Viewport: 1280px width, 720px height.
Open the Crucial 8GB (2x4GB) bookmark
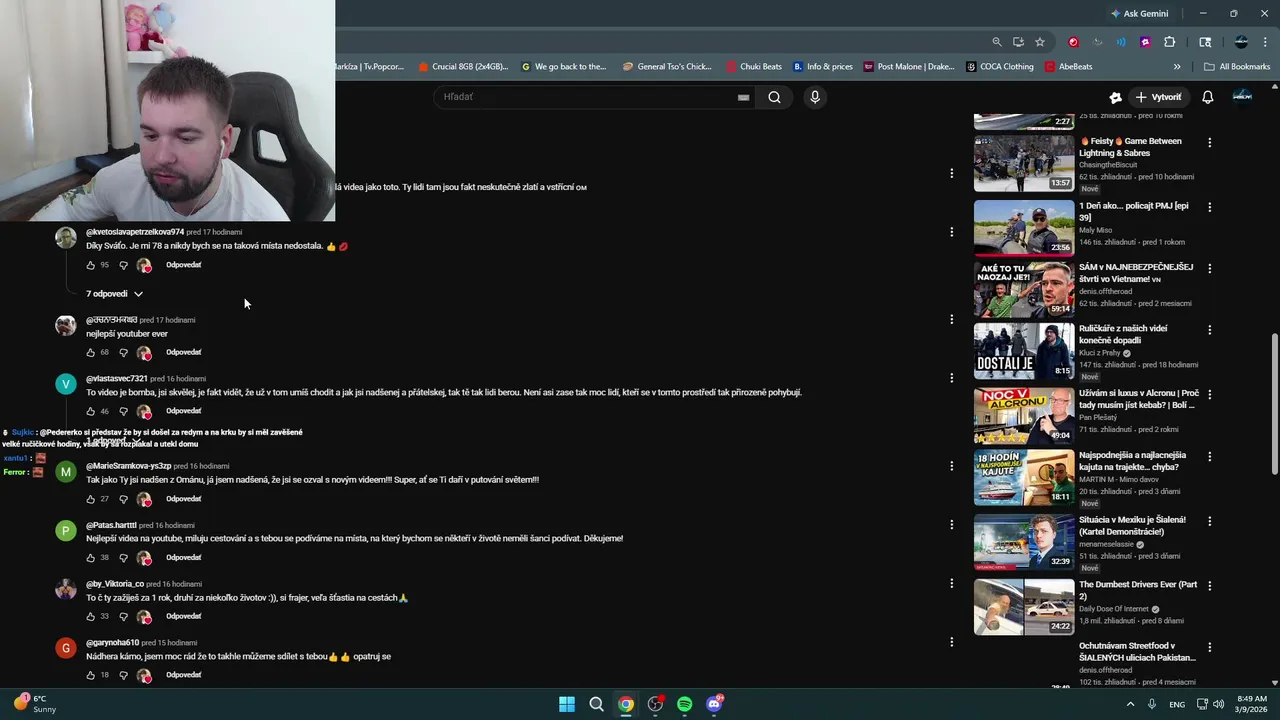point(462,67)
